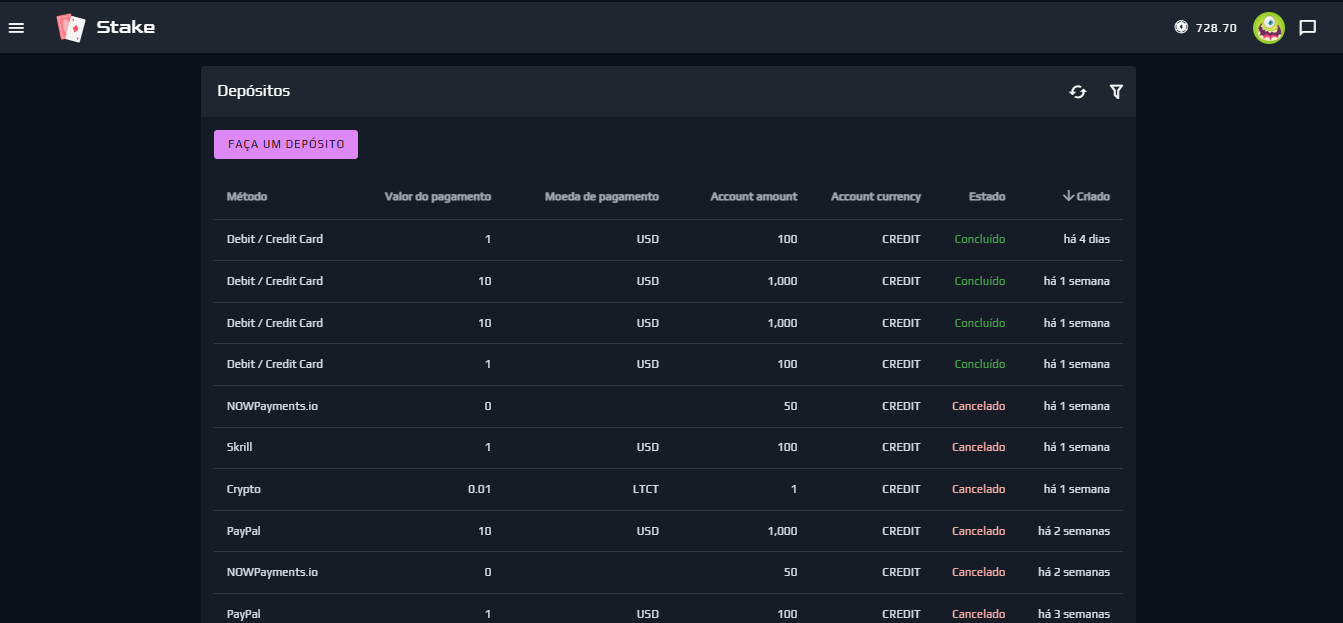Sort by Método column header
The image size is (1343, 623).
(247, 197)
